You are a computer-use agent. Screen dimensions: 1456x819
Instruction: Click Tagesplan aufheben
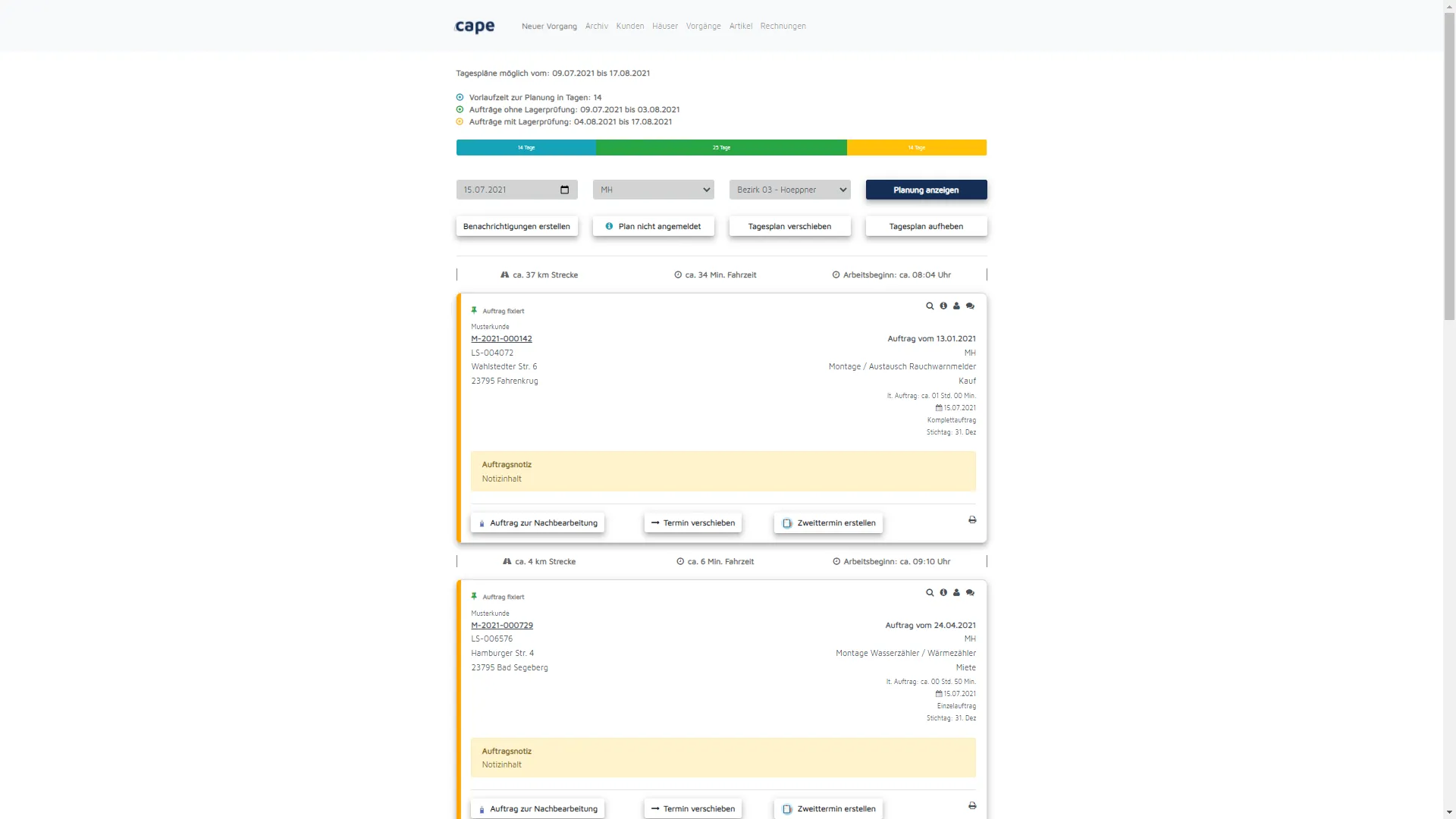[x=927, y=226]
